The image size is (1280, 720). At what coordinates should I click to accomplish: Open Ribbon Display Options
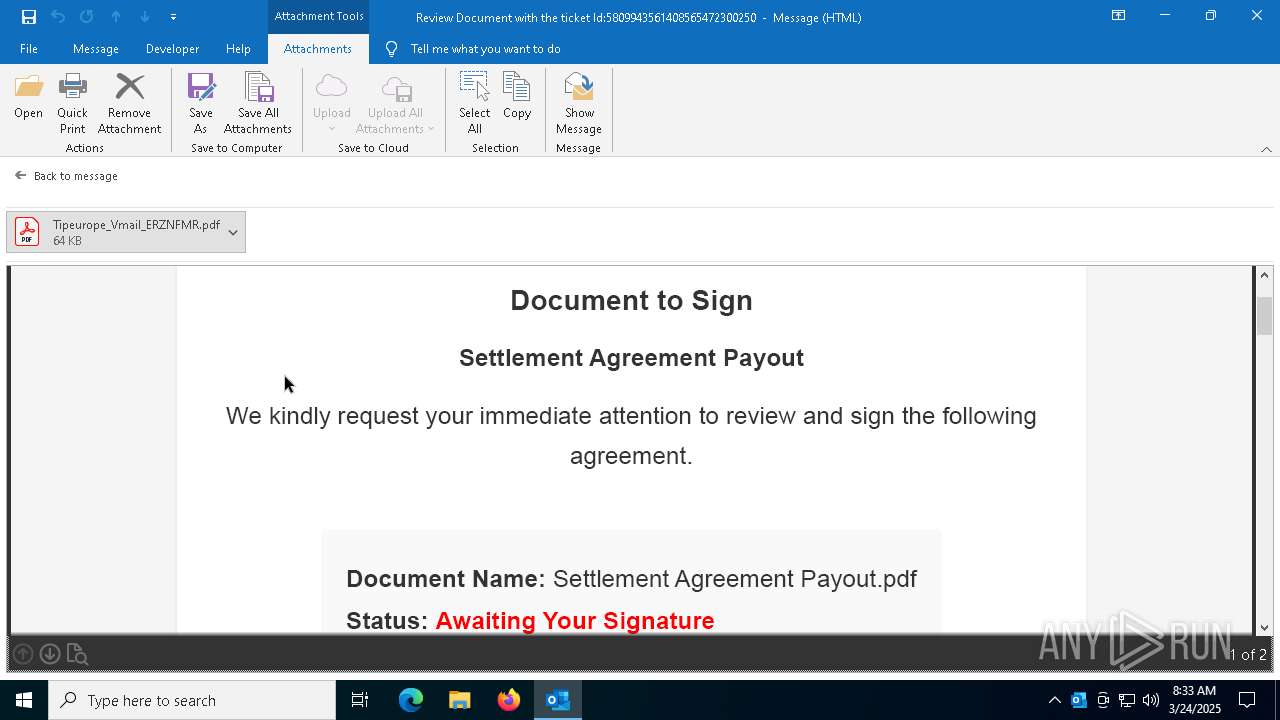click(x=1118, y=16)
